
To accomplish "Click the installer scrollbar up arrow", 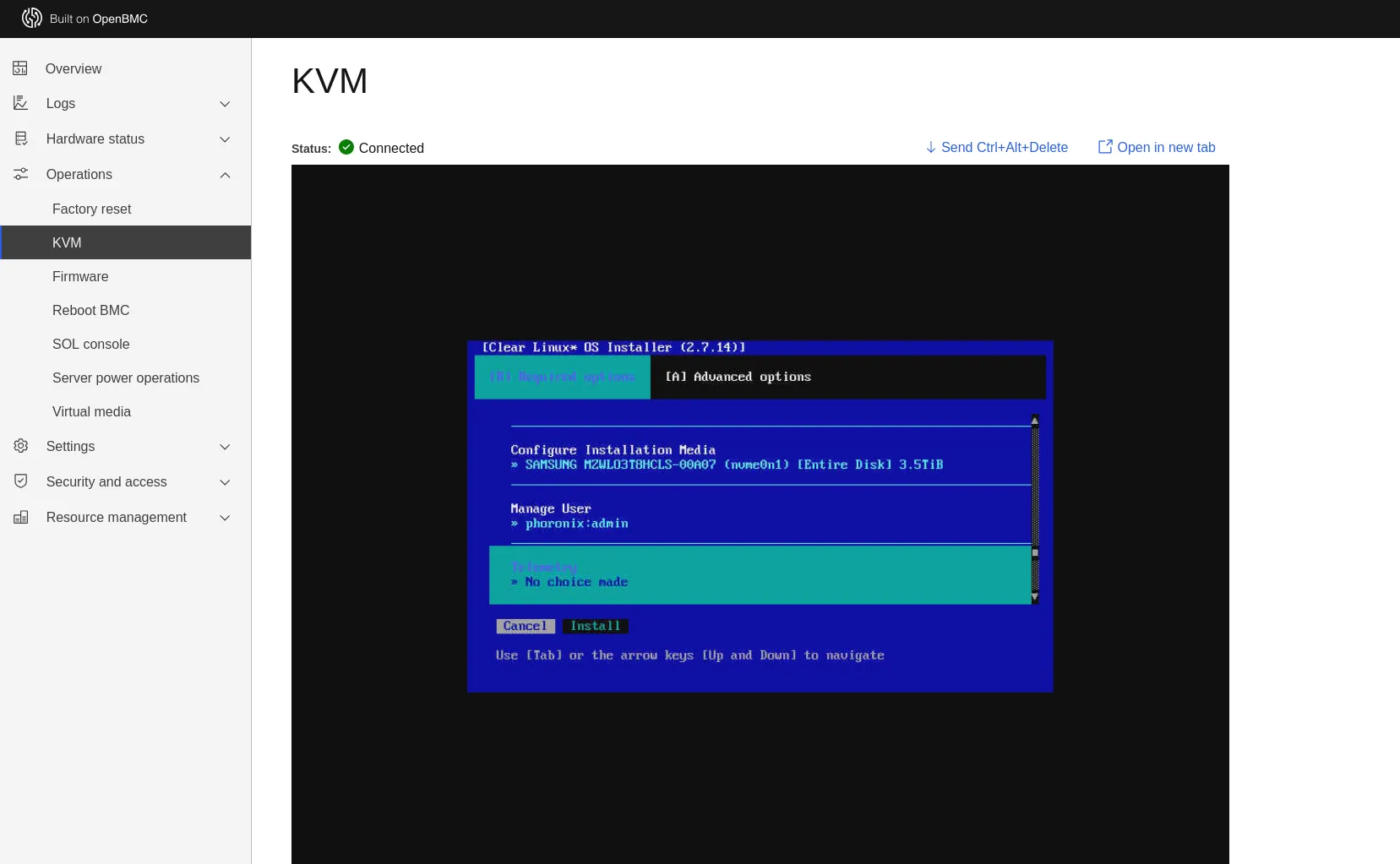I will point(1035,421).
